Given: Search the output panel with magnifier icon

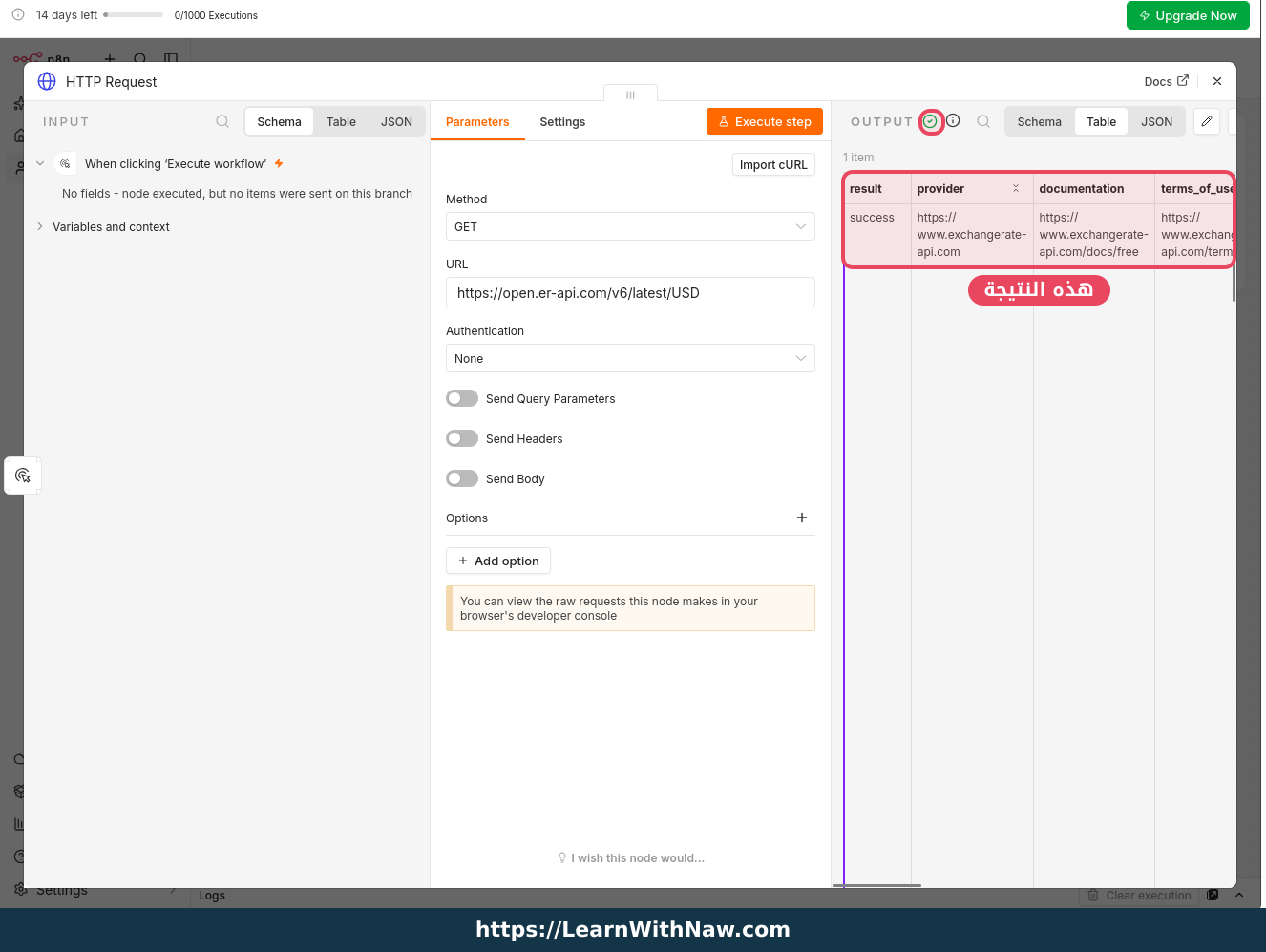Looking at the screenshot, I should [x=983, y=121].
